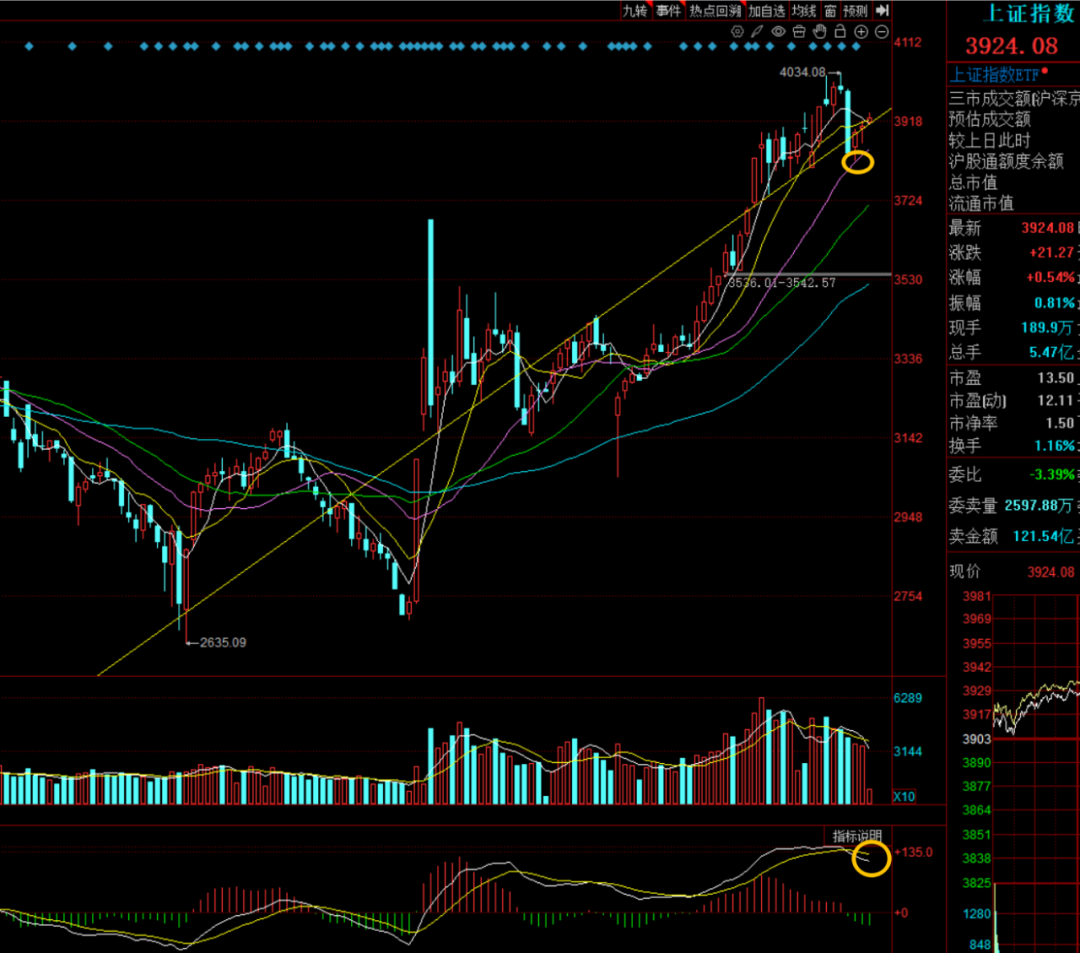Toggle the eye visibility icon
This screenshot has width=1080, height=953.
point(778,32)
